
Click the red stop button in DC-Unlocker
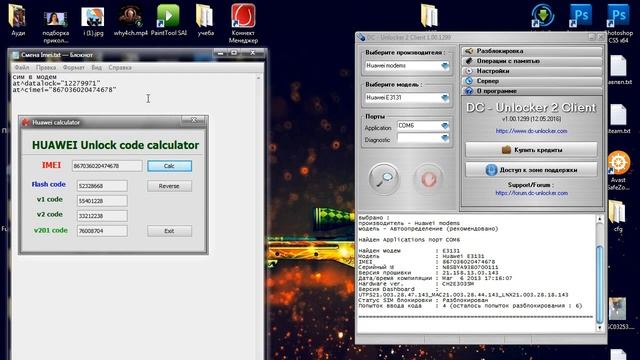point(428,179)
